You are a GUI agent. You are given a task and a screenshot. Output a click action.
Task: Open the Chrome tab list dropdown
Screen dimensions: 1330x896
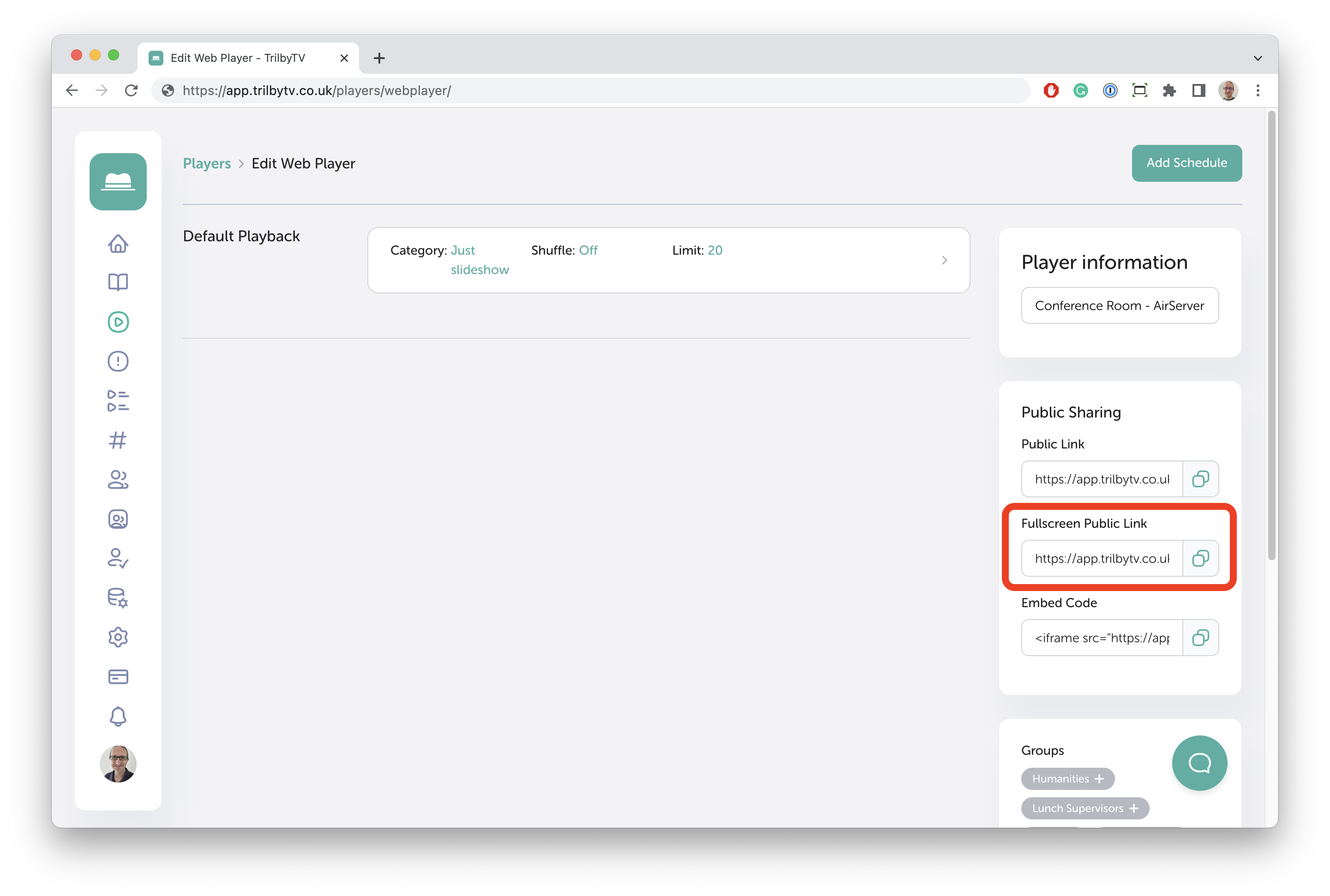(x=1258, y=58)
